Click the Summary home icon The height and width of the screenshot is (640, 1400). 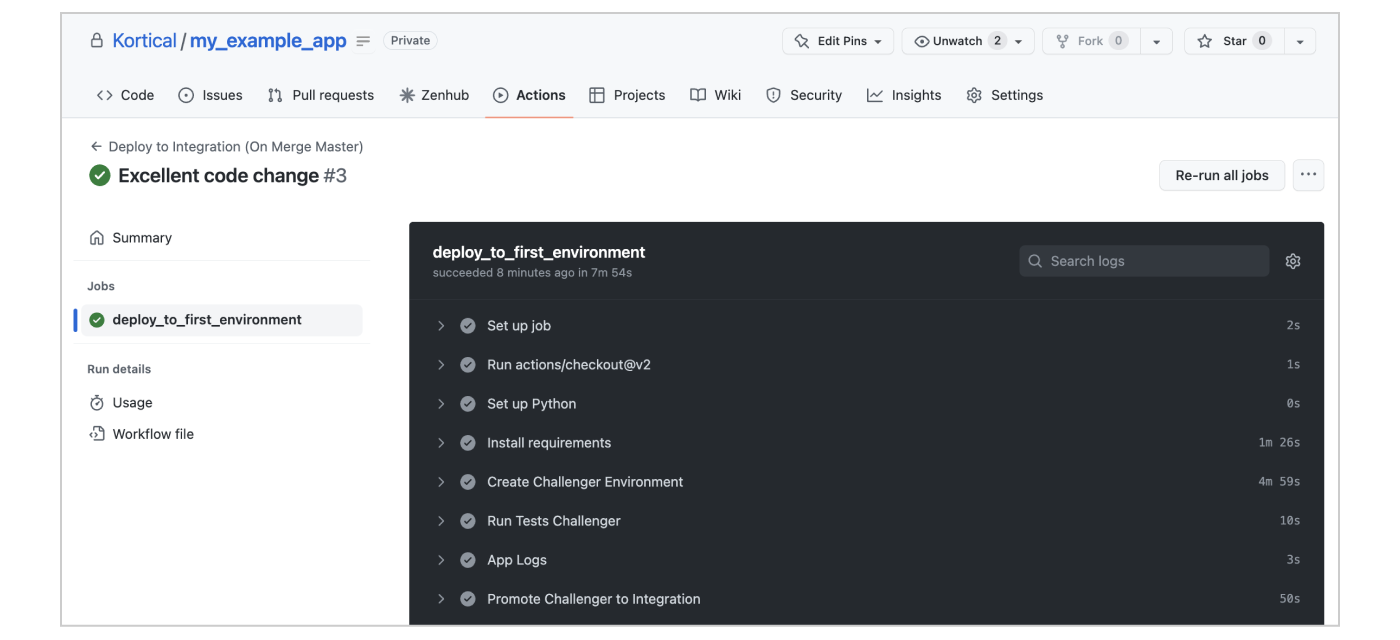click(x=96, y=237)
